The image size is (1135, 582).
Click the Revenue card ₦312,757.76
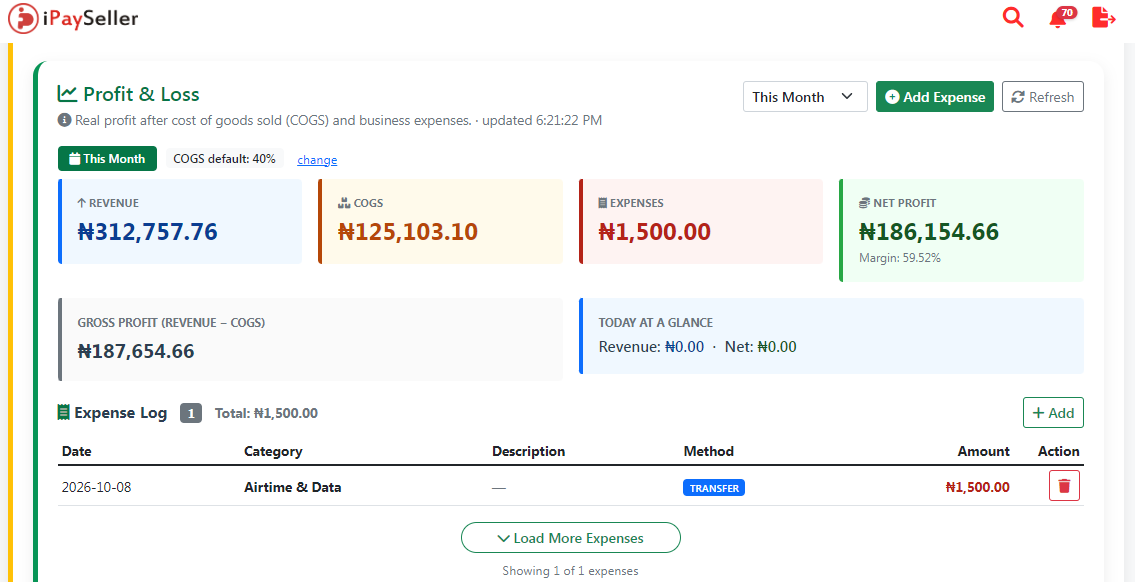(180, 222)
